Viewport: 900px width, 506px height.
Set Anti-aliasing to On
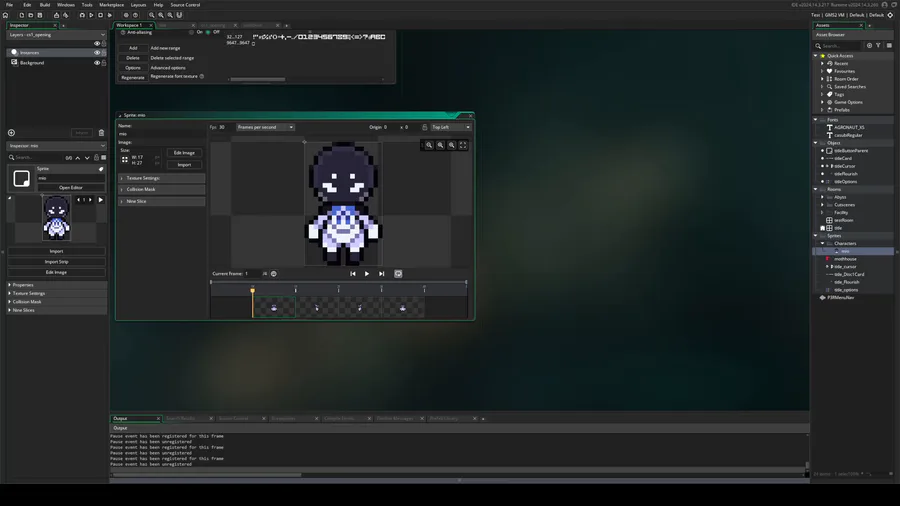(192, 32)
